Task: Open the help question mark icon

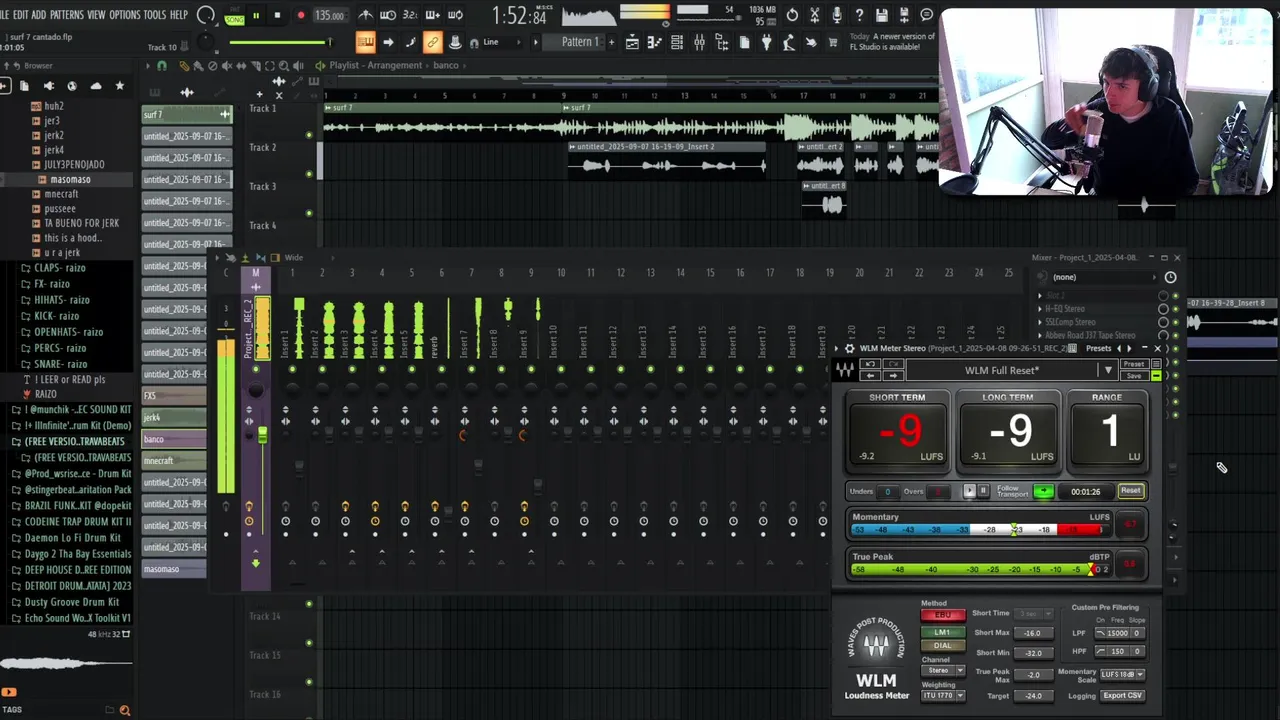Action: 858,15
